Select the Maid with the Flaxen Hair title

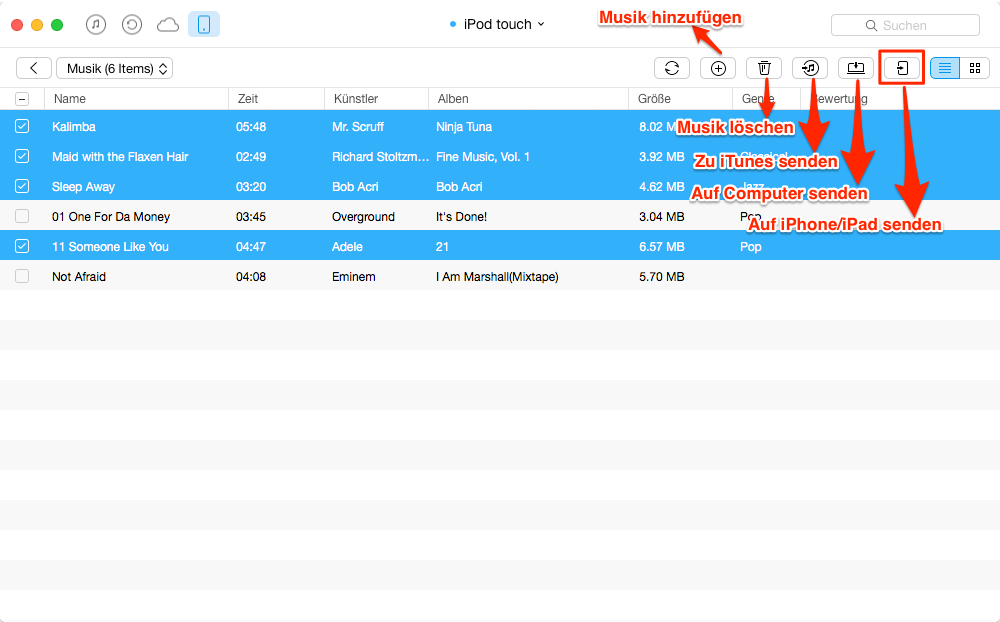pyautogui.click(x=120, y=157)
